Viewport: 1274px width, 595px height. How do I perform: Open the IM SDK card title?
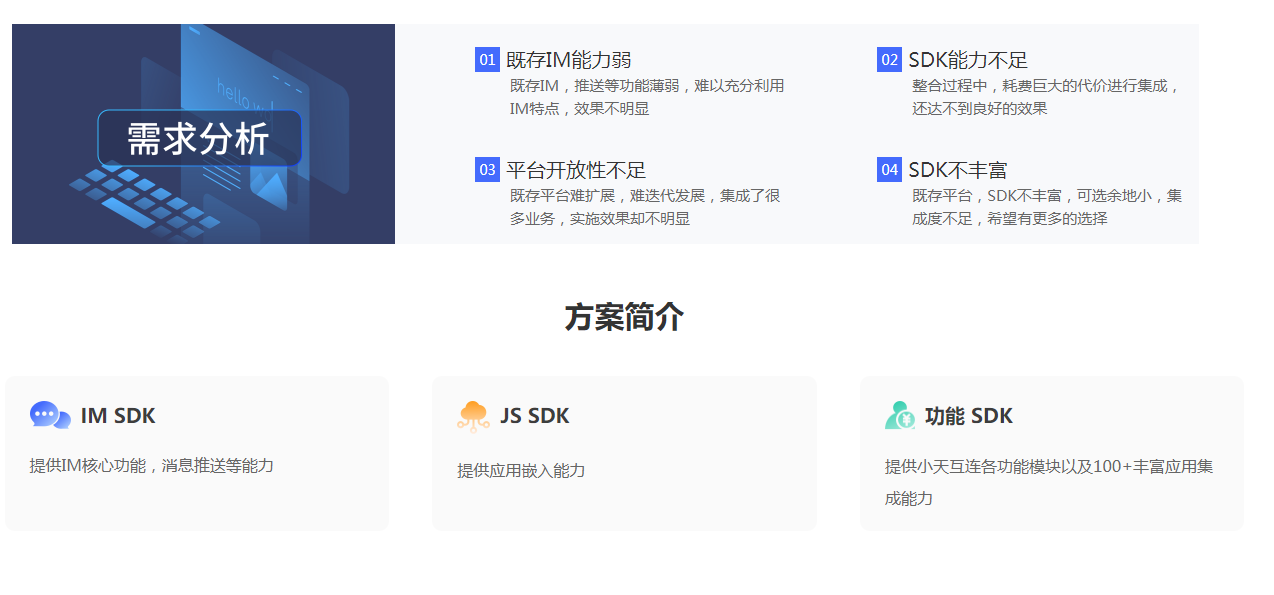[118, 416]
